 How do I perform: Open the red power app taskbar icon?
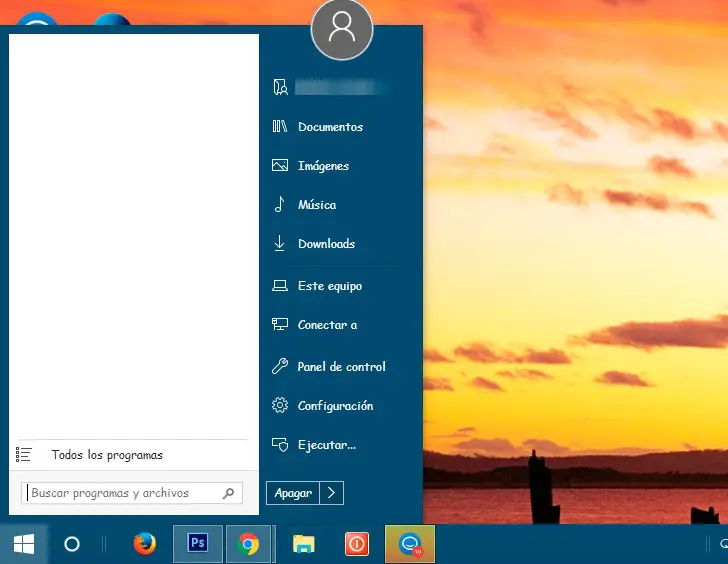pos(357,544)
